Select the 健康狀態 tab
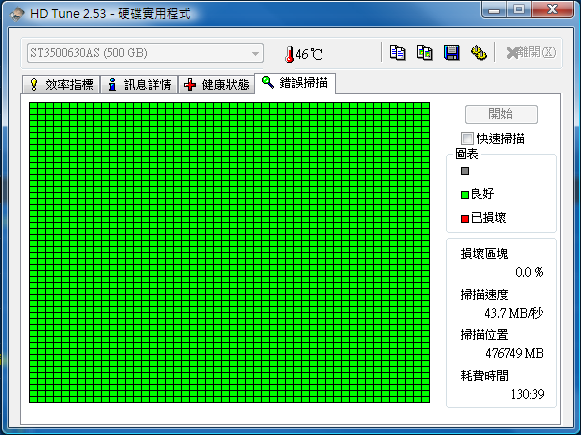Screen dimensions: 581x435 tap(216, 84)
